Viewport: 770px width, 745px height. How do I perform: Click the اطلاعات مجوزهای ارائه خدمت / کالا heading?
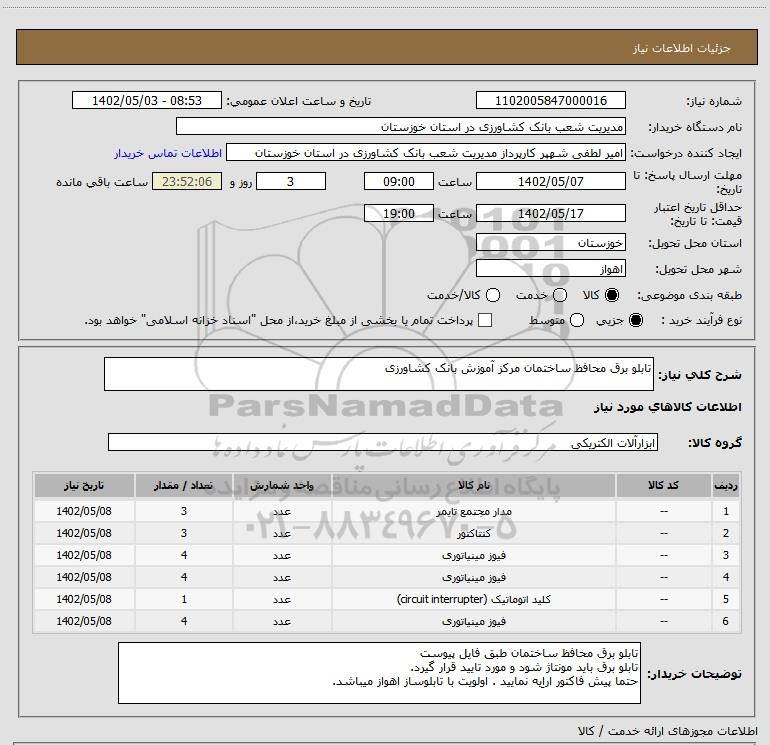click(668, 731)
